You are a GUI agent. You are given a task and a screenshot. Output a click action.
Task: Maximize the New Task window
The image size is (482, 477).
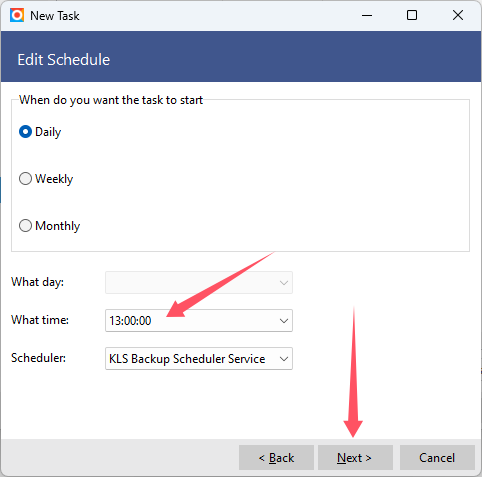click(412, 15)
